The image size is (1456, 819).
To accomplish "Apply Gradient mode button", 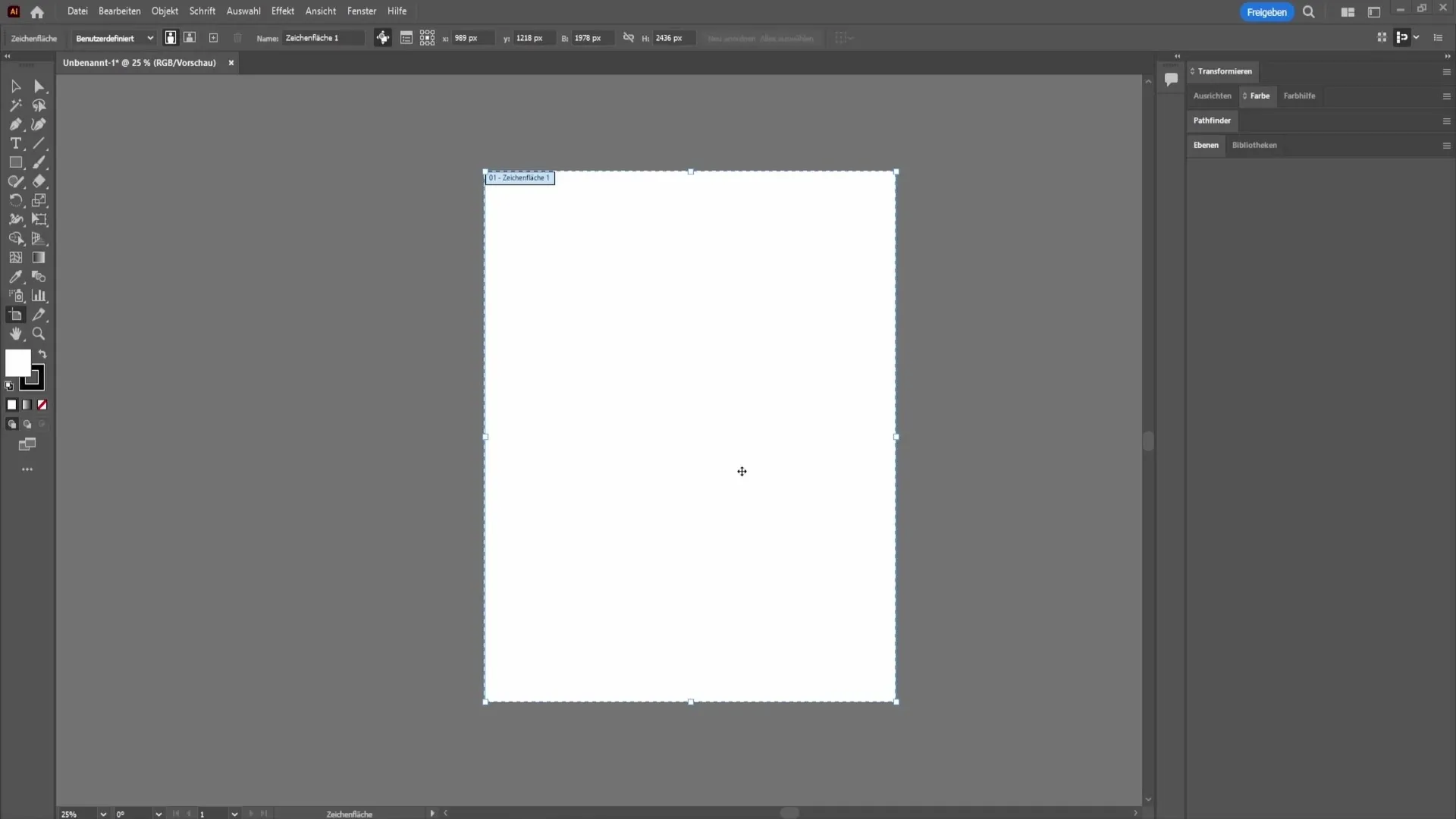I will (27, 405).
